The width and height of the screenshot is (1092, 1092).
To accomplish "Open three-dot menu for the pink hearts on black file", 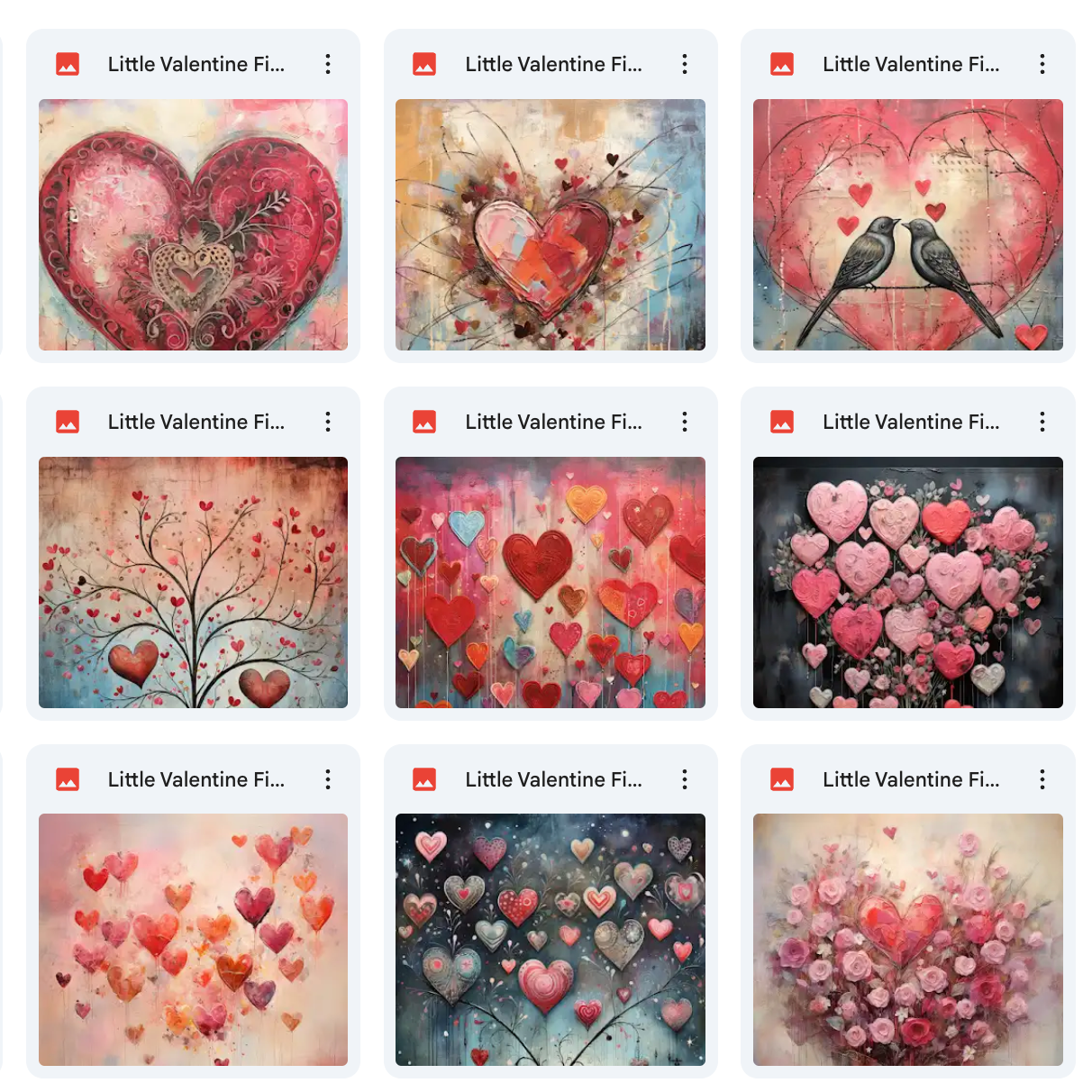I will (x=1042, y=422).
